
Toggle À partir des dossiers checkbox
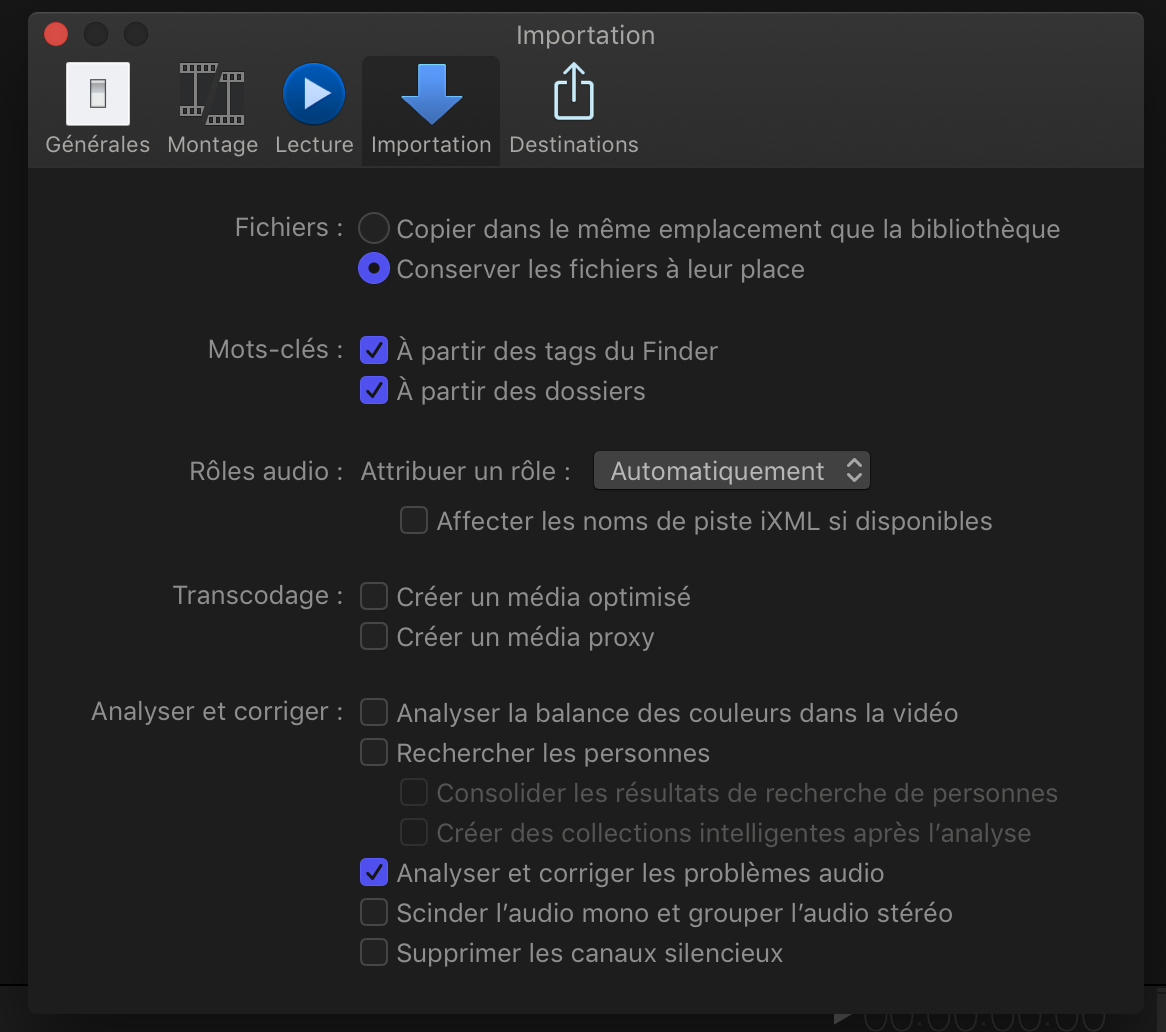pyautogui.click(x=374, y=390)
